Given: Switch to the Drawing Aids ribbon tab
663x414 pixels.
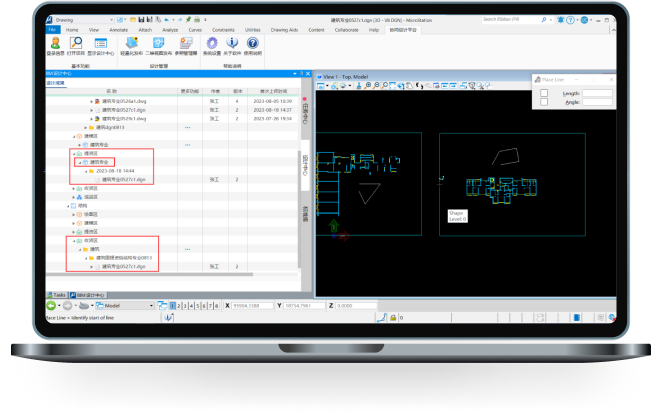Looking at the screenshot, I should point(284,30).
